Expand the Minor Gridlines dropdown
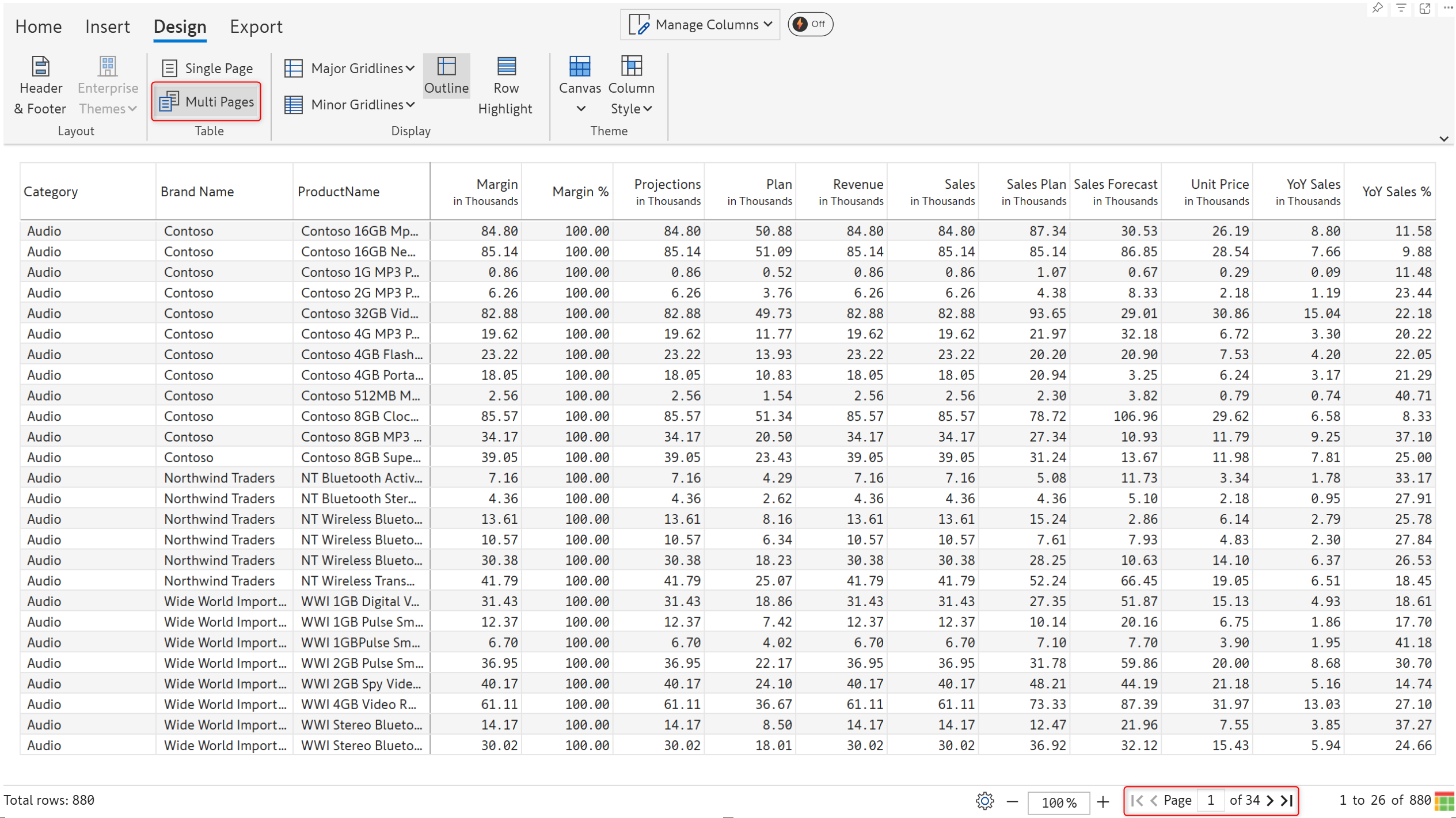 tap(350, 104)
